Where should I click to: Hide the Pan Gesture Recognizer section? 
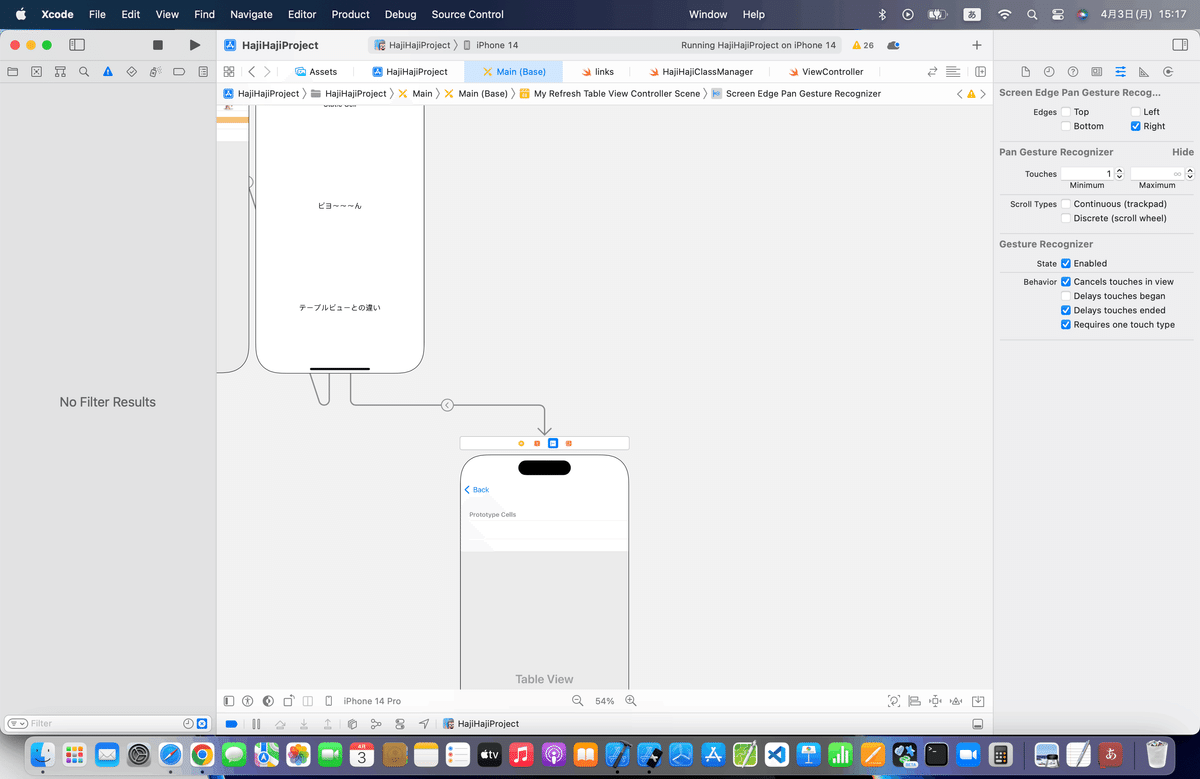point(1182,152)
